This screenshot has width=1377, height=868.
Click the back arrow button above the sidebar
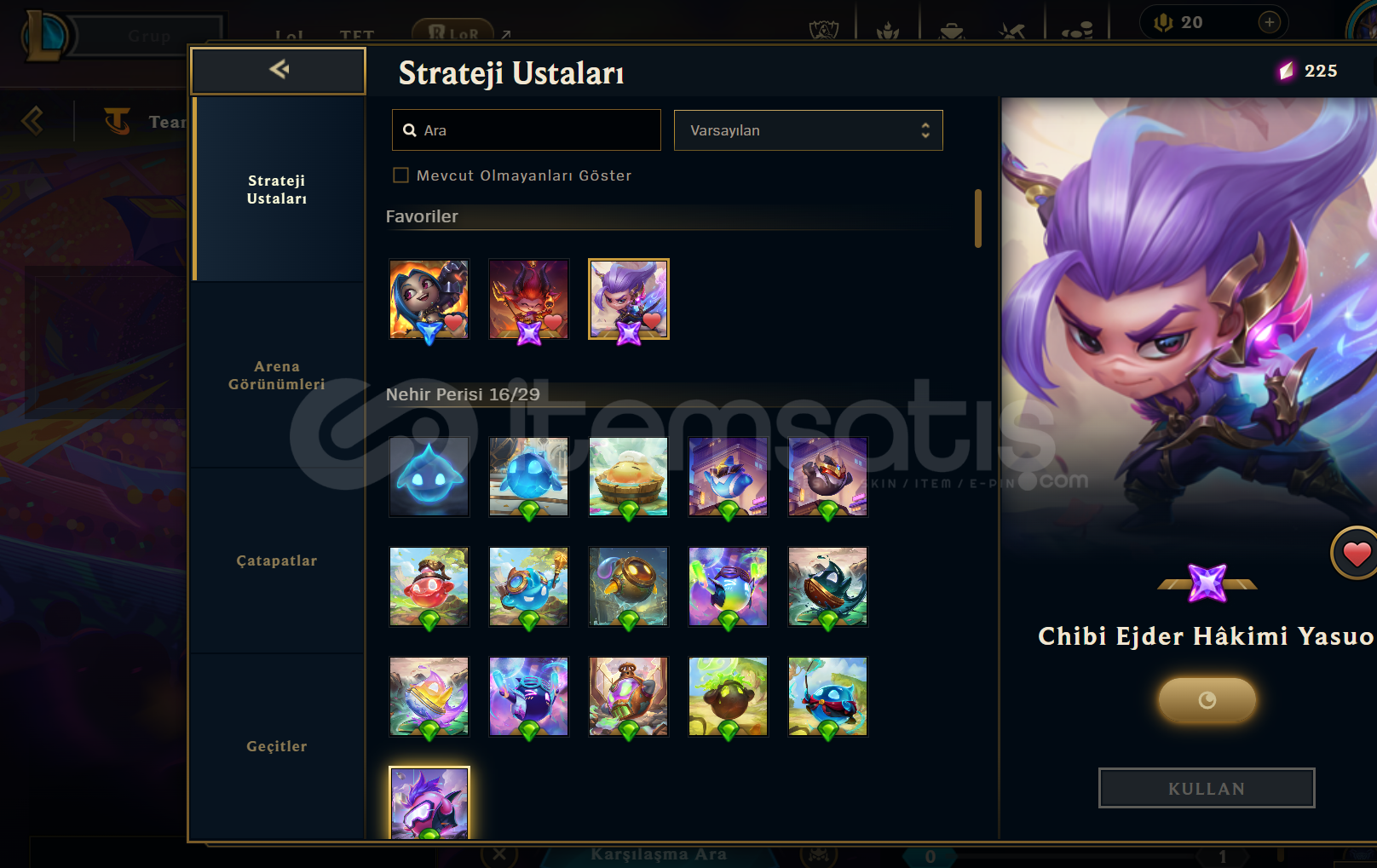(278, 71)
